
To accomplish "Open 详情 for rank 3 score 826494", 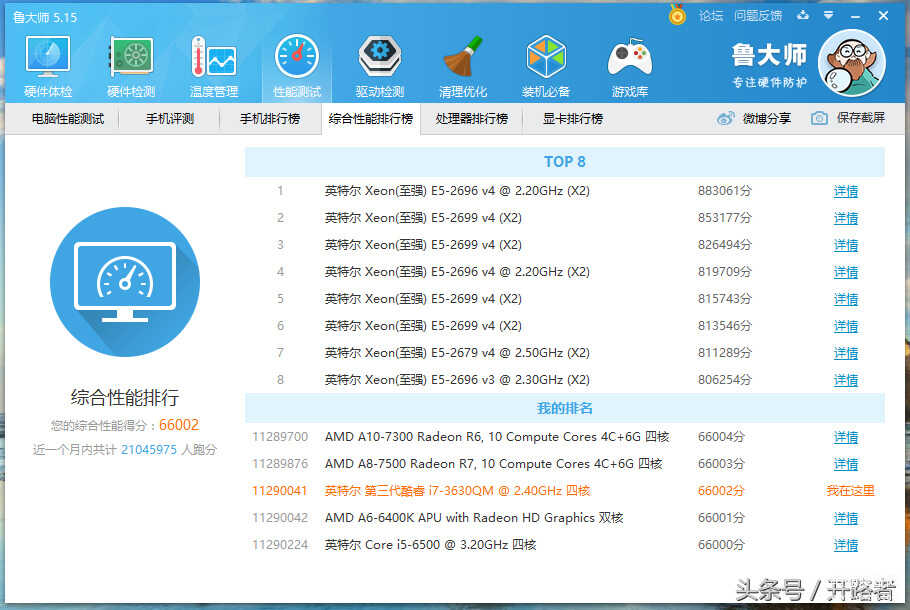I will point(846,246).
